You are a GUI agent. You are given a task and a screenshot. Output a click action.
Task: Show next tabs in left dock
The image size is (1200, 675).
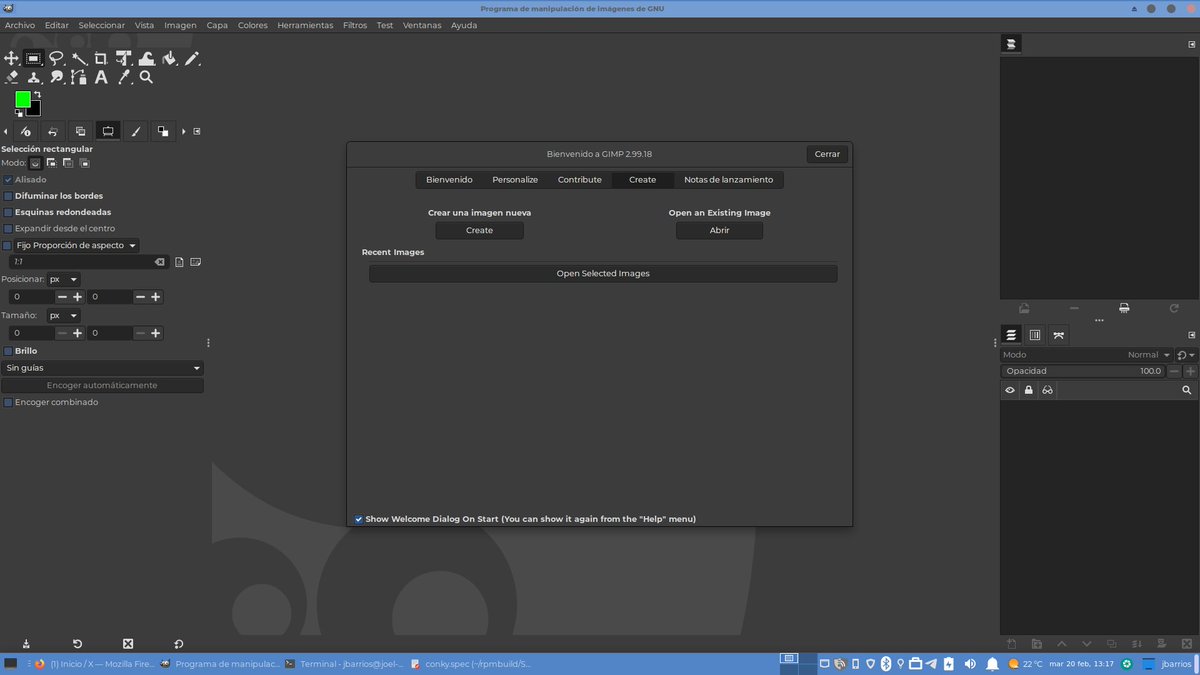coord(182,131)
